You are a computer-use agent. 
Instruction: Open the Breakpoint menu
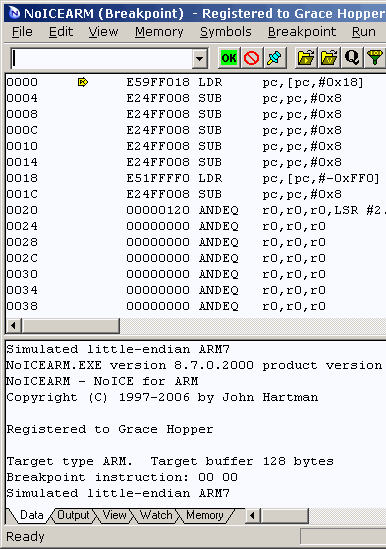(x=302, y=32)
